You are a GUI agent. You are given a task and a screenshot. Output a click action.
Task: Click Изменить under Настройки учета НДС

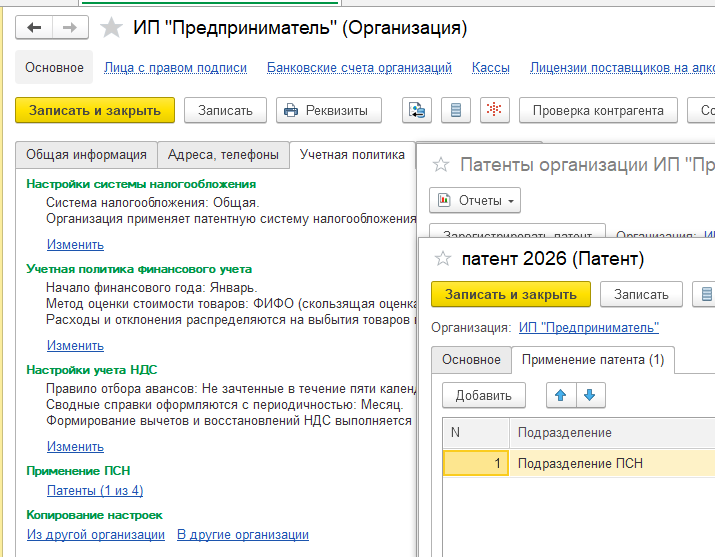[75, 446]
